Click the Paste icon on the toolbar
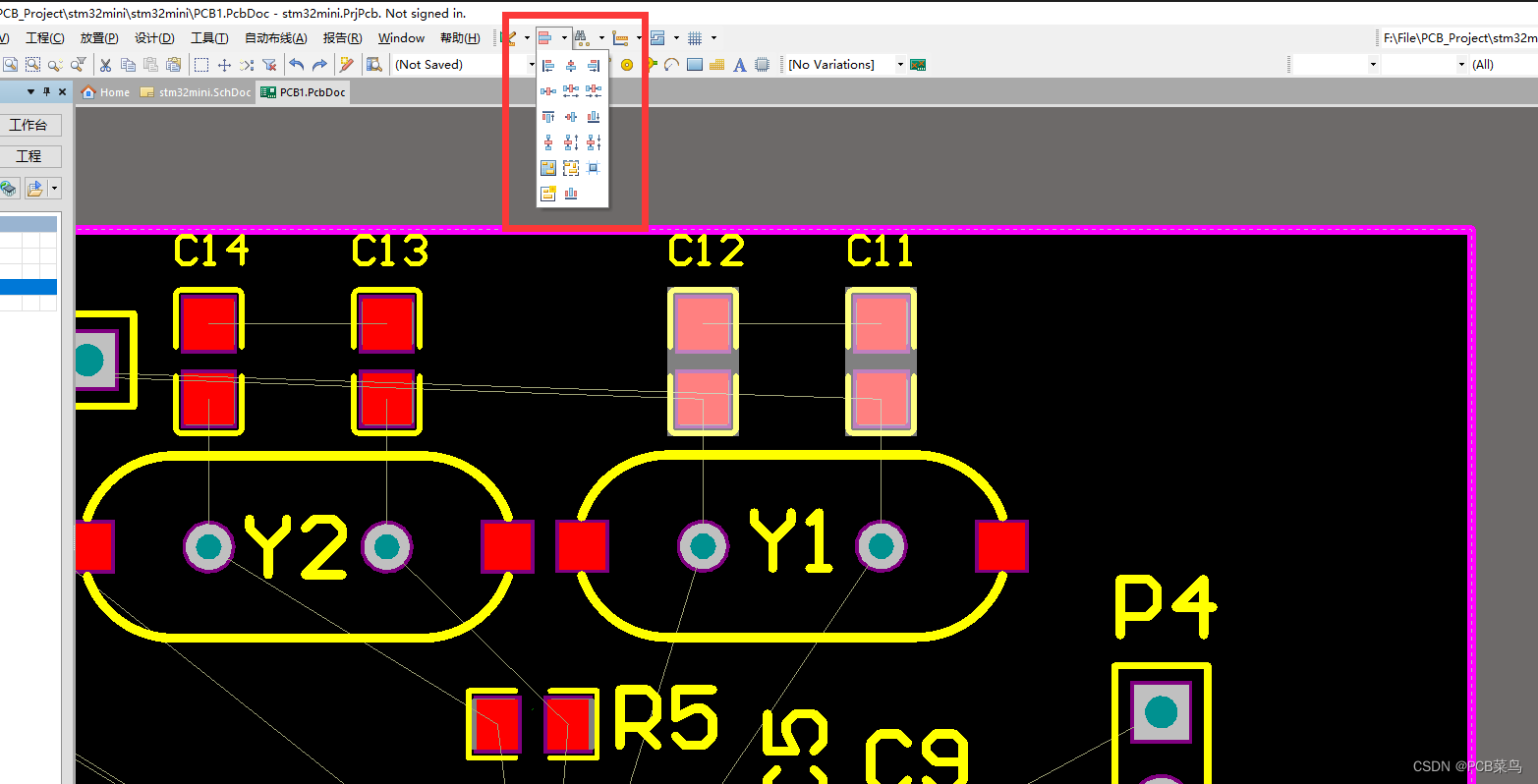1538x784 pixels. coord(150,64)
